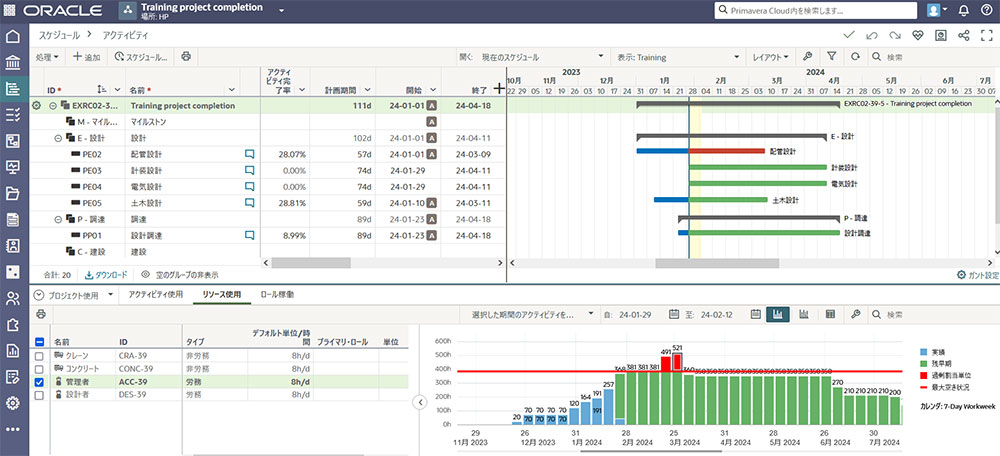Image resolution: width=1000 pixels, height=456 pixels.
Task: Toggle the select-all resources checkbox
Action: coord(39,342)
